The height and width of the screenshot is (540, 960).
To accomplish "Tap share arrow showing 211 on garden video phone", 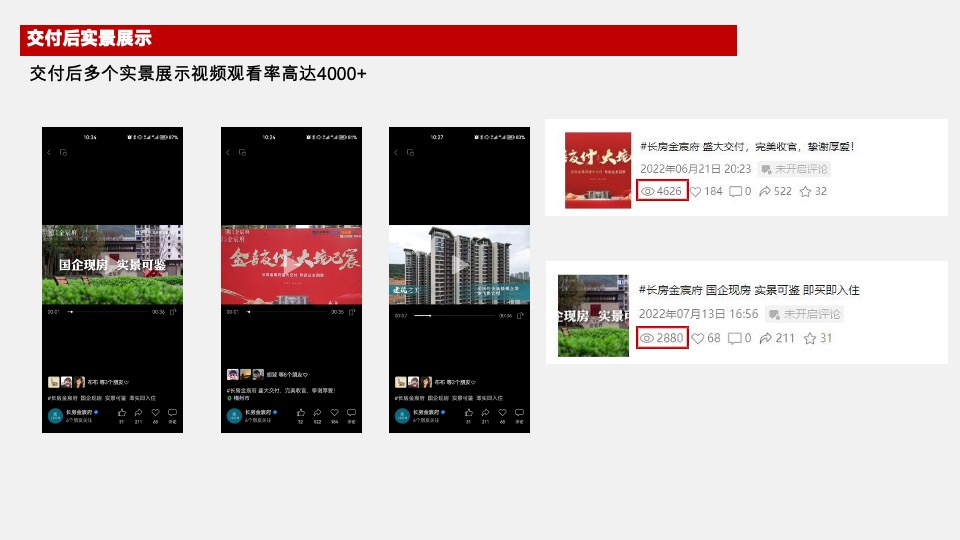I will [138, 413].
